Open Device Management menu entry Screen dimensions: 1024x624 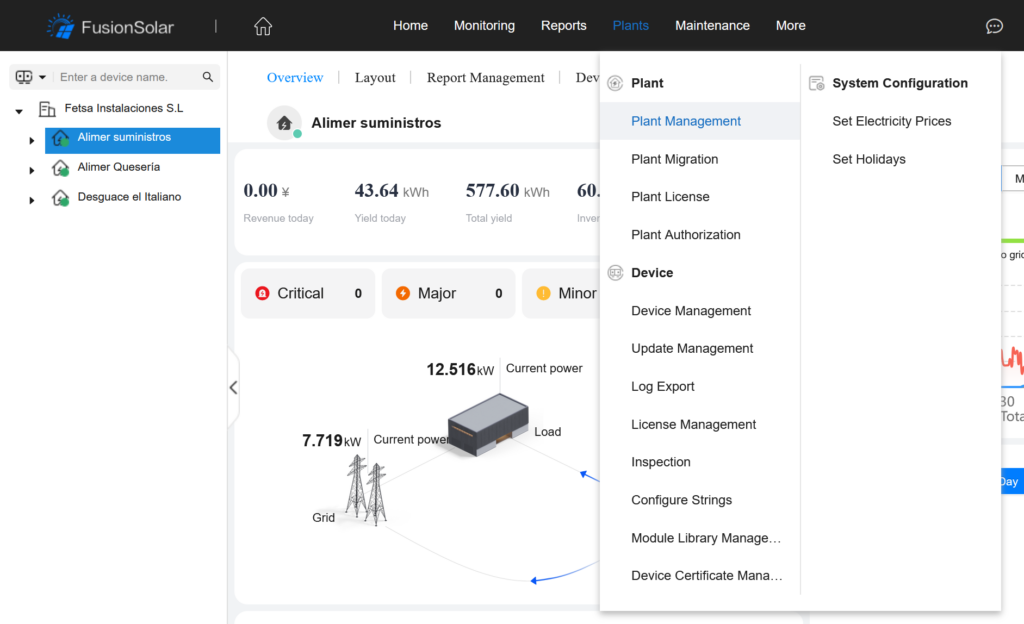[x=691, y=311]
